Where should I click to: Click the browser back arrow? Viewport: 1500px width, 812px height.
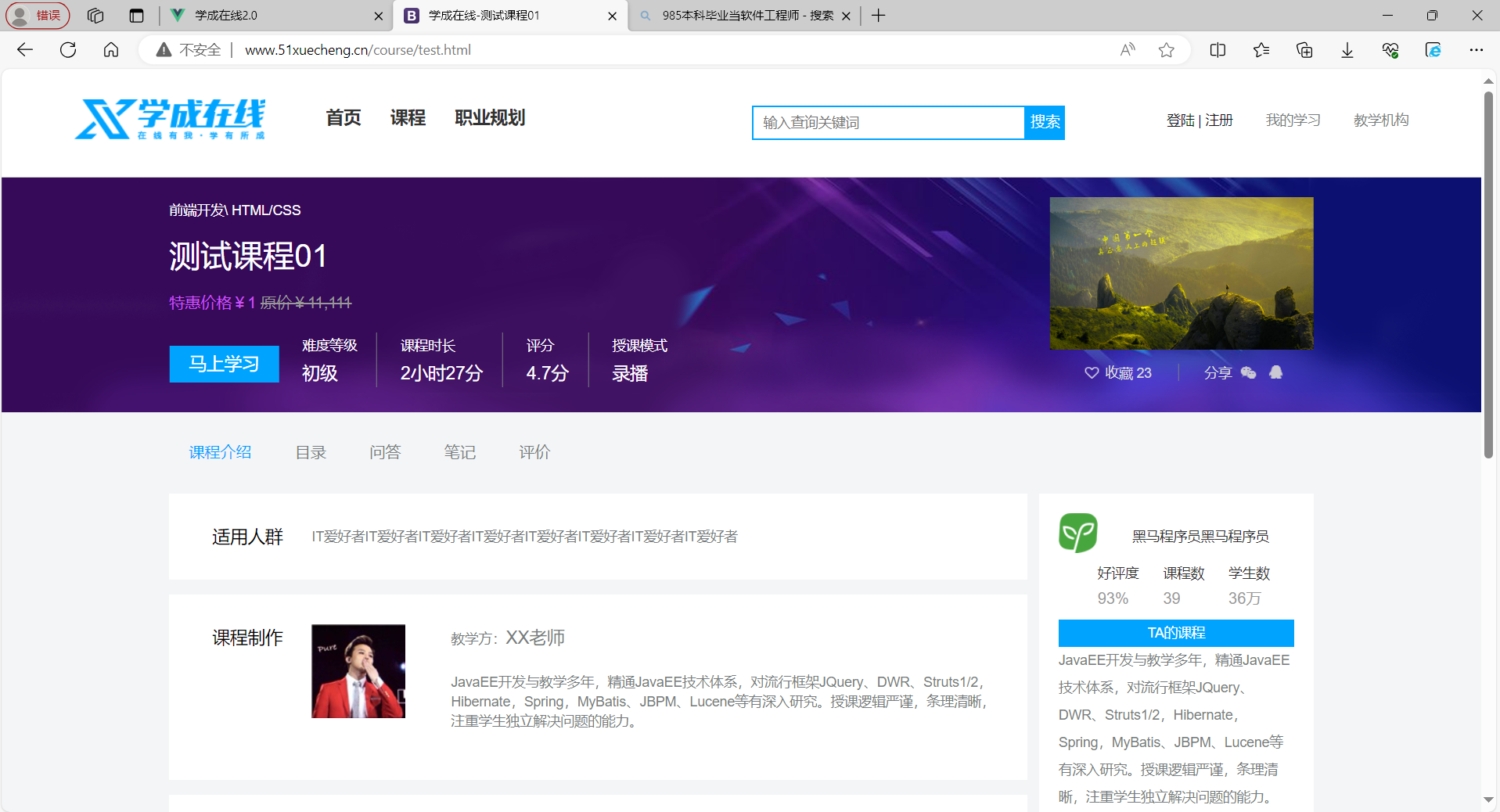pyautogui.click(x=25, y=50)
